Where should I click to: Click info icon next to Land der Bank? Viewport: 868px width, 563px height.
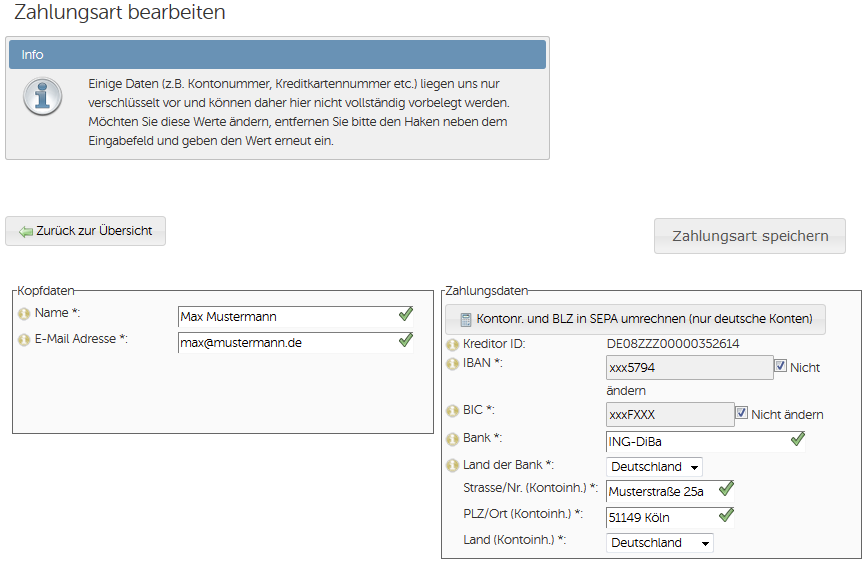[x=452, y=466]
